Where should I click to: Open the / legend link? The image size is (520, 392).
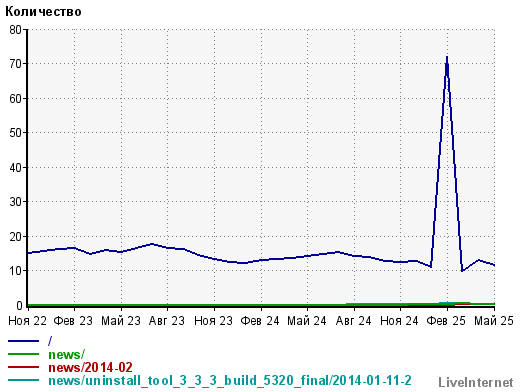(50, 341)
